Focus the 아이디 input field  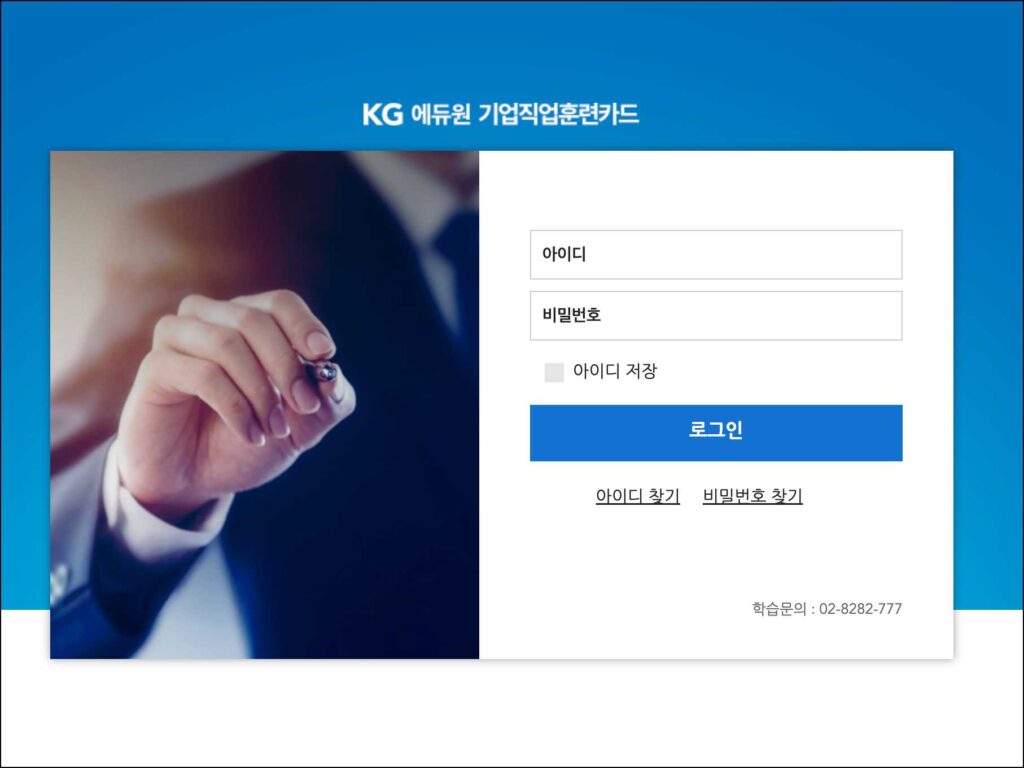716,254
